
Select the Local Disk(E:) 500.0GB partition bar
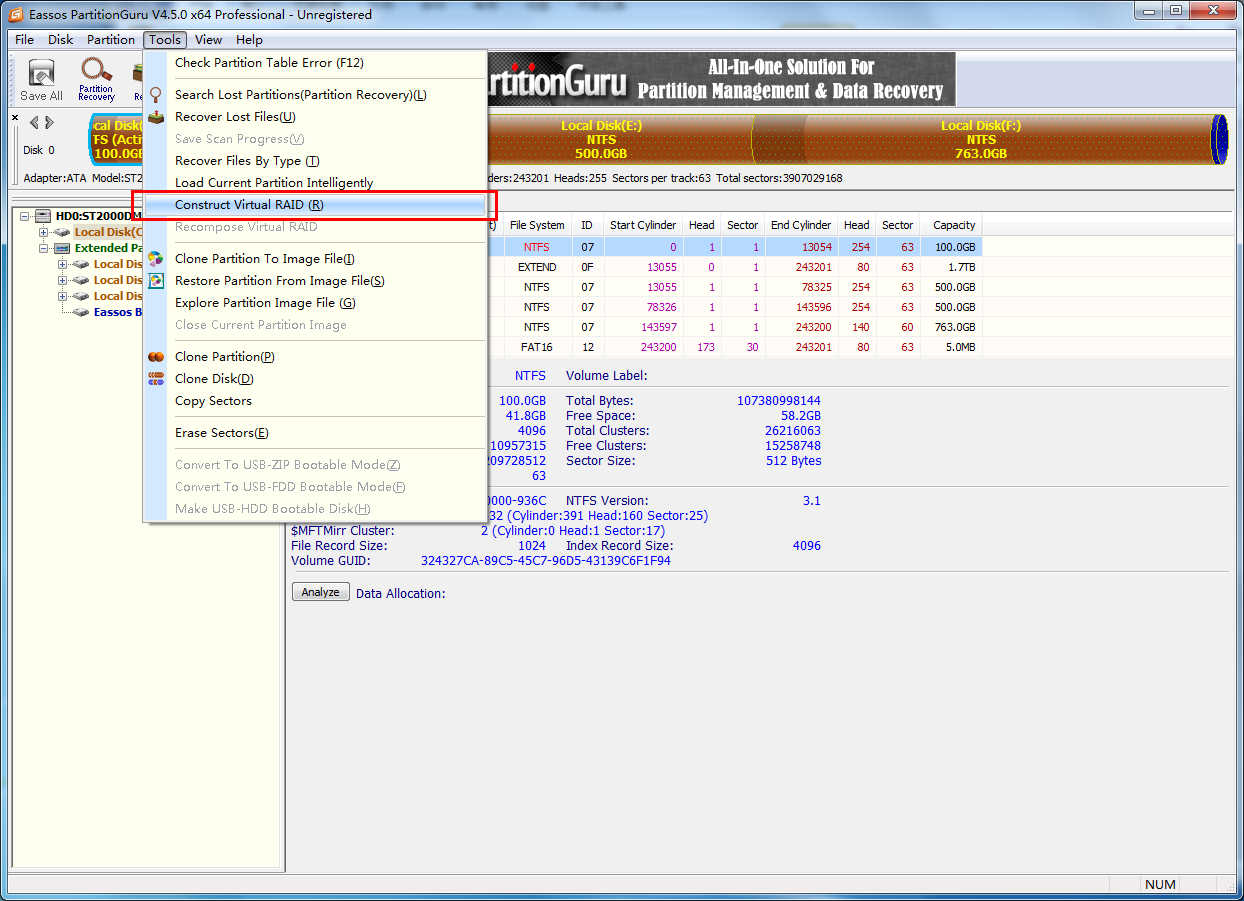(601, 140)
